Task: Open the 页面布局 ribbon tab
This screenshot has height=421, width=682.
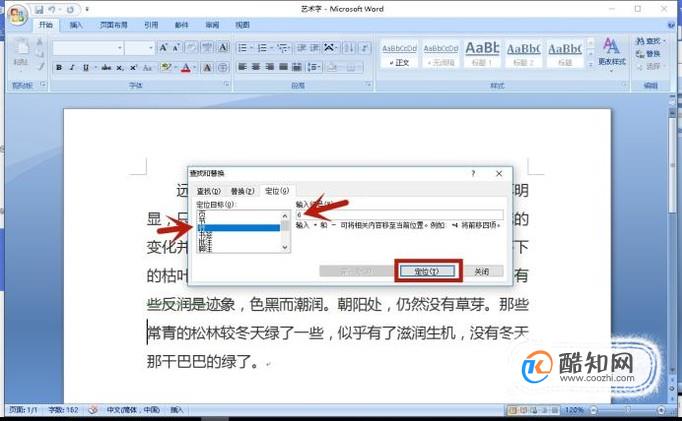Action: (114, 25)
